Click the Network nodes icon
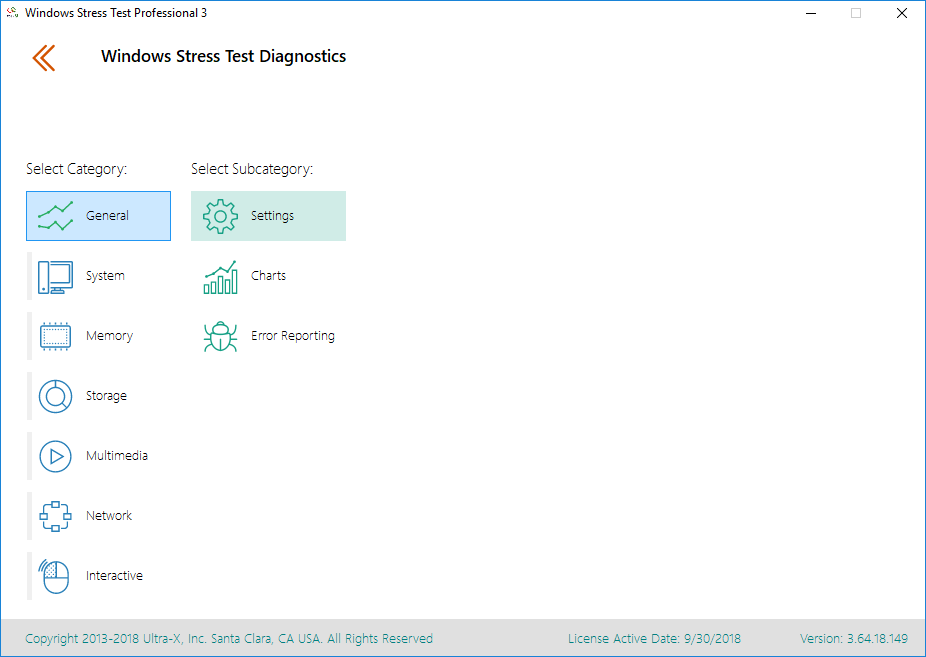 (56, 517)
